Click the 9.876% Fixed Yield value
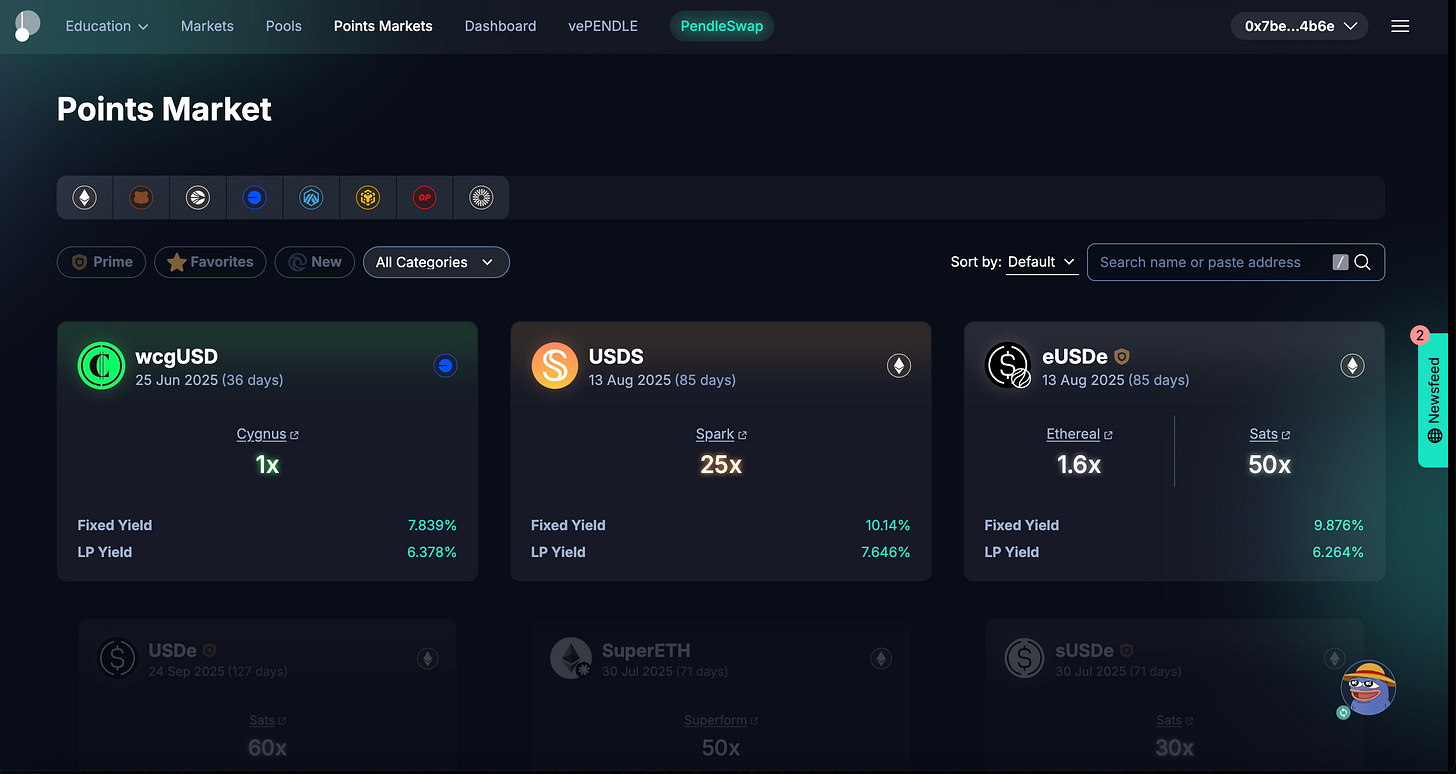The width and height of the screenshot is (1456, 774). click(x=1339, y=525)
